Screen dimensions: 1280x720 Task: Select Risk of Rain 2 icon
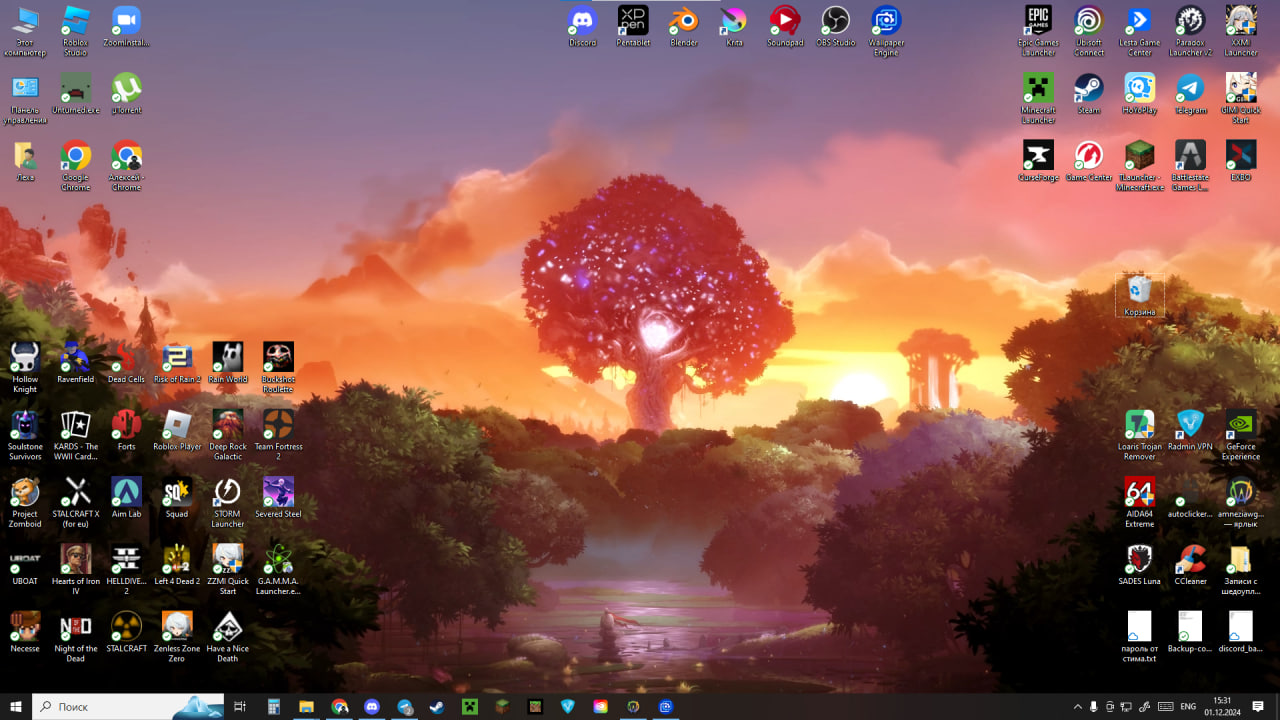(177, 363)
